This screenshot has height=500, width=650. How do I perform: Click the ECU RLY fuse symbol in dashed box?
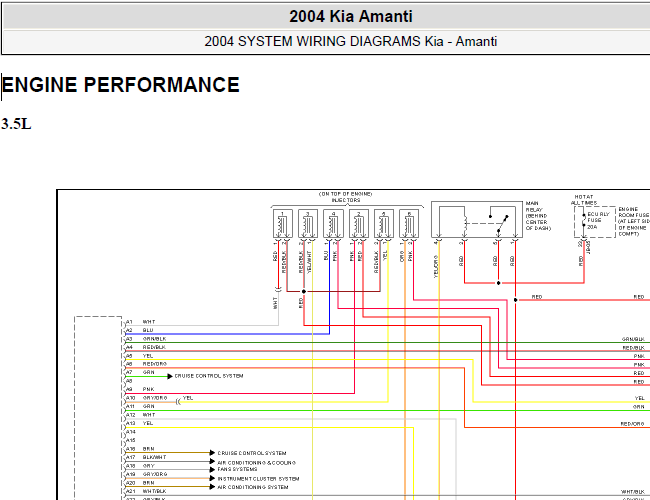tap(584, 221)
